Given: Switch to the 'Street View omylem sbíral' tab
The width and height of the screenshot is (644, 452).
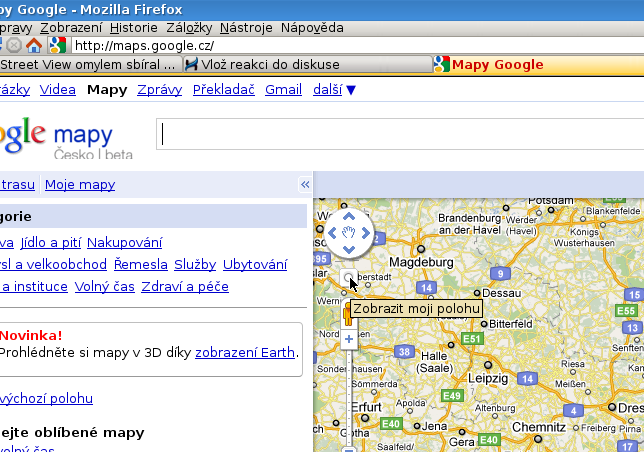Looking at the screenshot, I should click(x=88, y=65).
